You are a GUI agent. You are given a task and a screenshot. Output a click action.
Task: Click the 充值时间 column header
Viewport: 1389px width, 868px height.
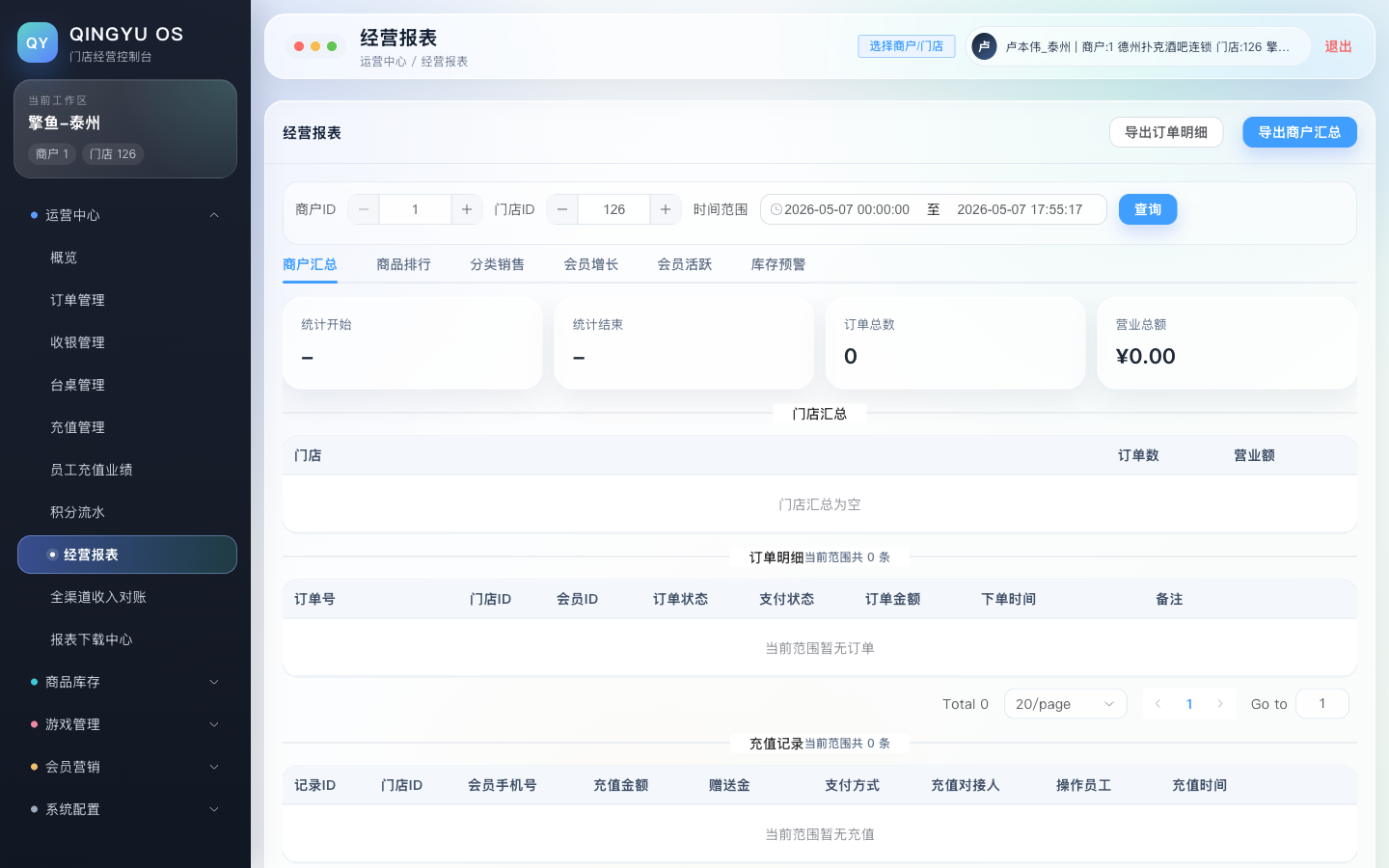[x=1199, y=785]
